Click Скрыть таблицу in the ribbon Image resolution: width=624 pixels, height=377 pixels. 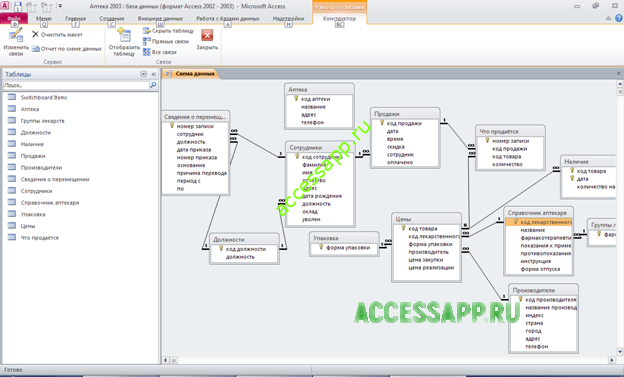168,31
